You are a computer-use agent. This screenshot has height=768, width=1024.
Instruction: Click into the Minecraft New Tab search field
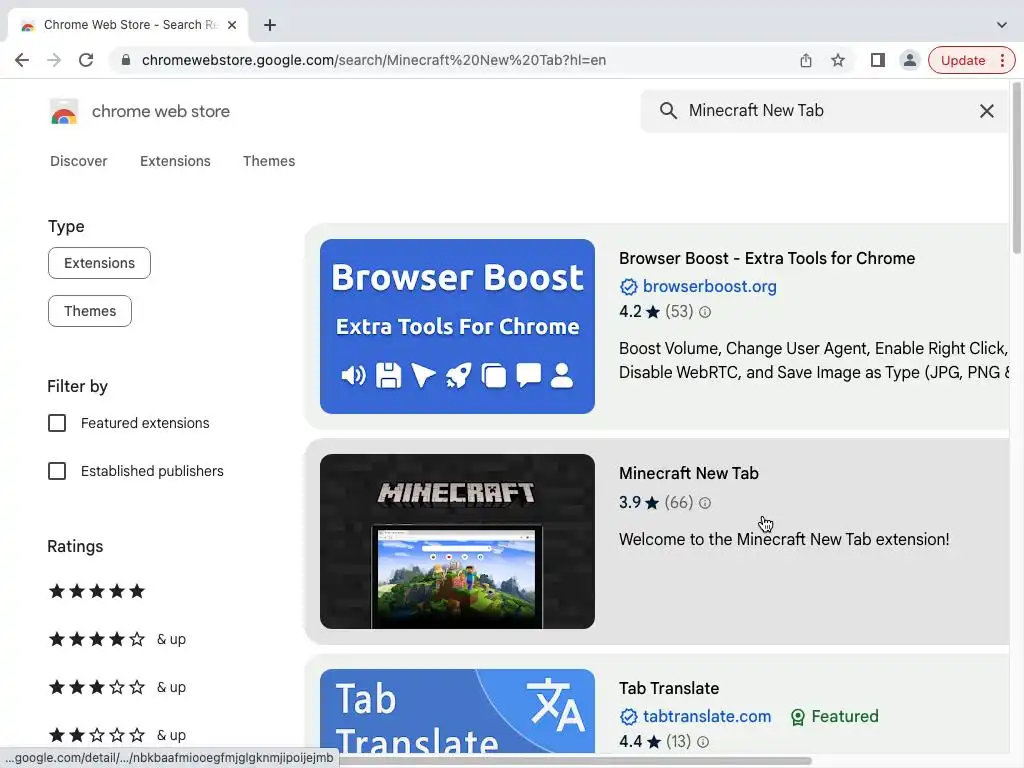[x=826, y=110]
